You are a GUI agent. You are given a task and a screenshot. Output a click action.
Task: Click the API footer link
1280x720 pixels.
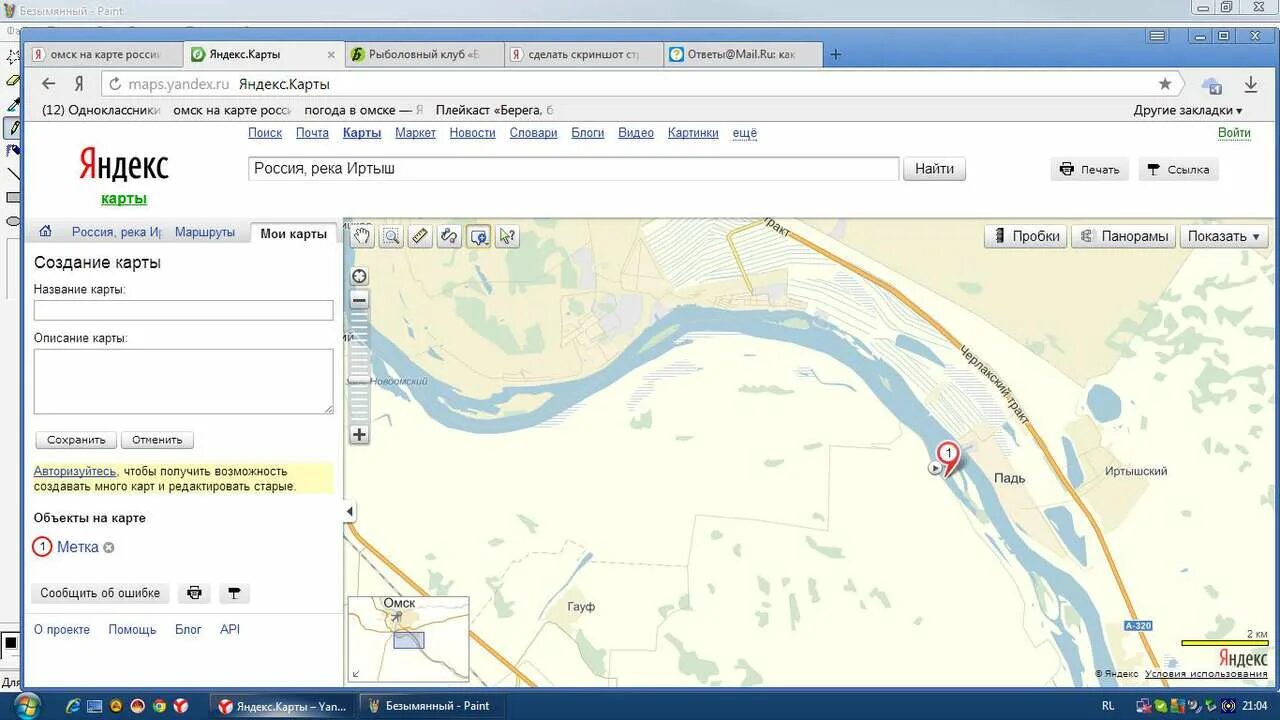pos(230,629)
